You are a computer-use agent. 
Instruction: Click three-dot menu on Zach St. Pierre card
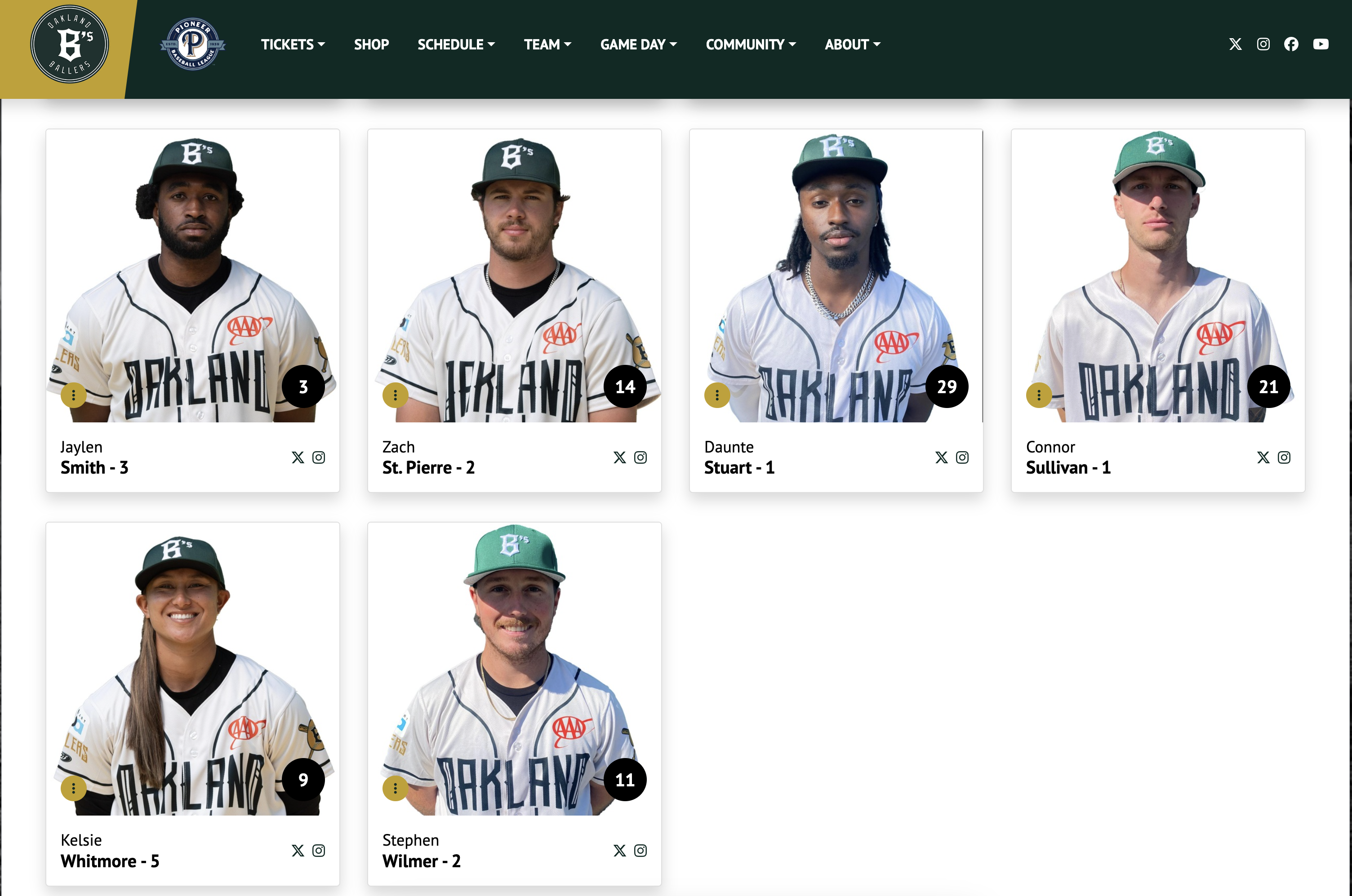coord(395,395)
